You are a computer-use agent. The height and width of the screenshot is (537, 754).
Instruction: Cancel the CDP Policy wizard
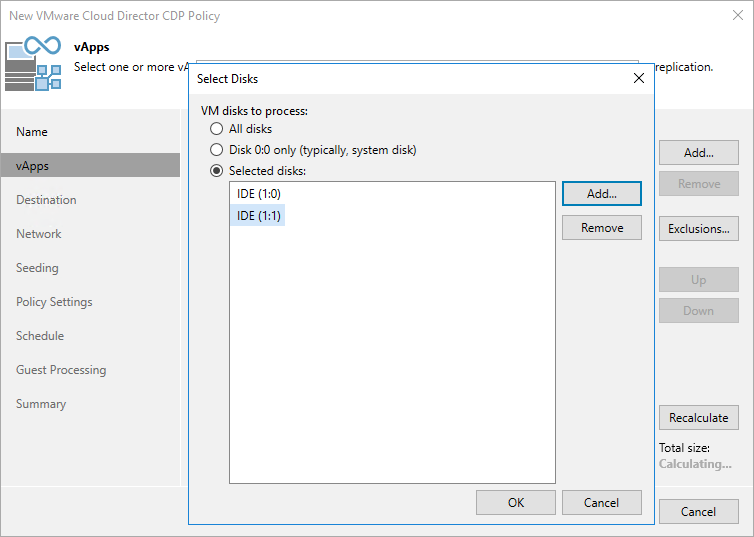coord(699,512)
